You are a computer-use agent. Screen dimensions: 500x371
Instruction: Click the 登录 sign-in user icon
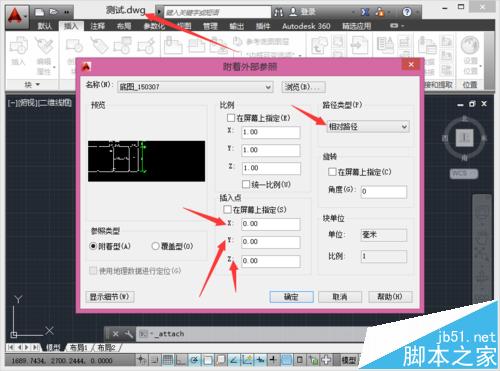[293, 12]
